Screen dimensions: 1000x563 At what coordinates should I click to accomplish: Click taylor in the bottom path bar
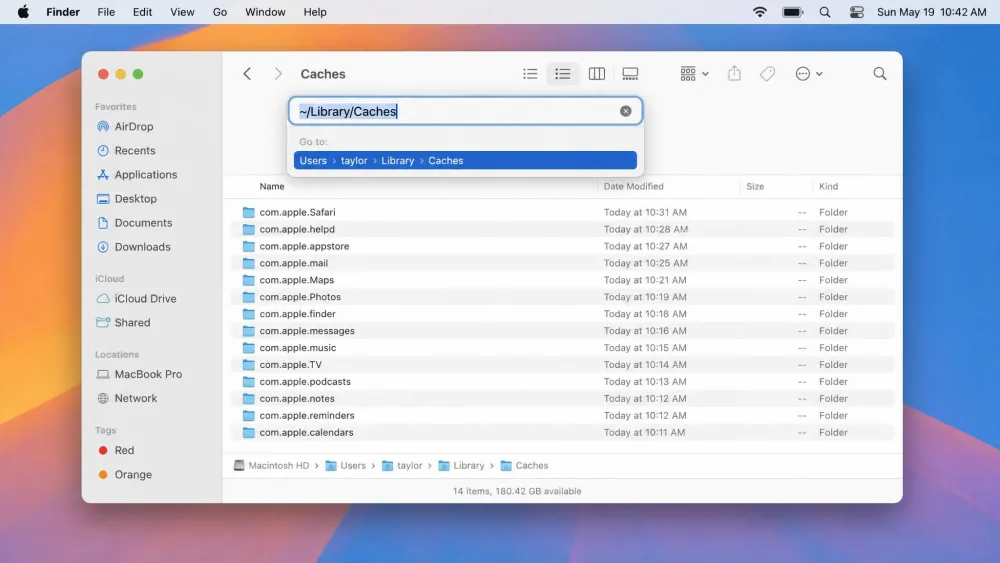pyautogui.click(x=402, y=465)
